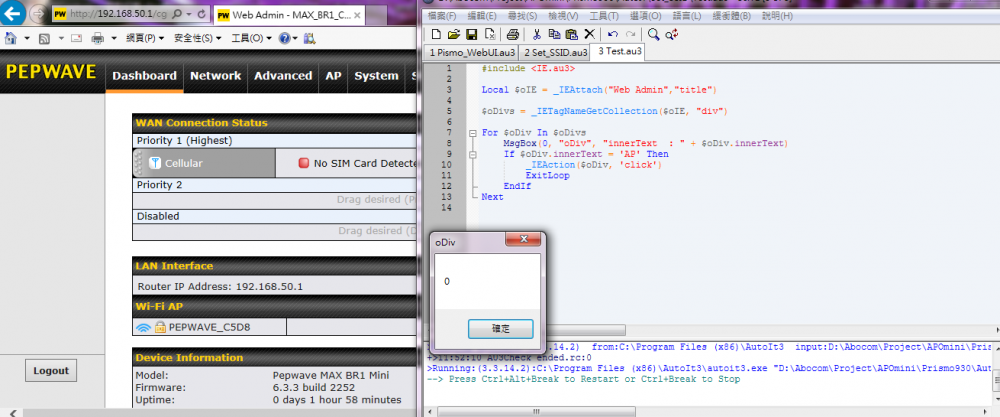Click the address bar search magnifier

[177, 13]
